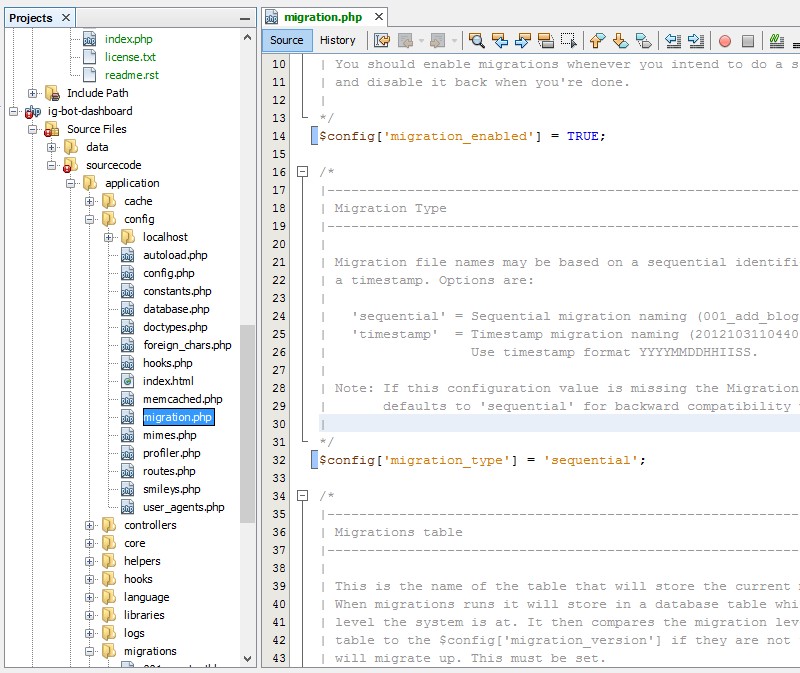800x673 pixels.
Task: Shift line left in editor toolbar
Action: pyautogui.click(x=673, y=41)
